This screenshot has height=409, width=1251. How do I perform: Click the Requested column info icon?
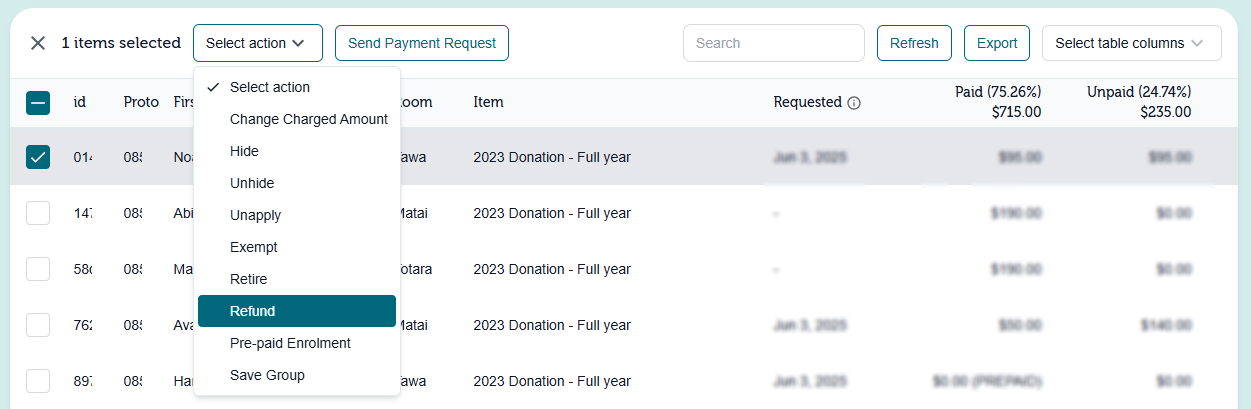pos(854,103)
